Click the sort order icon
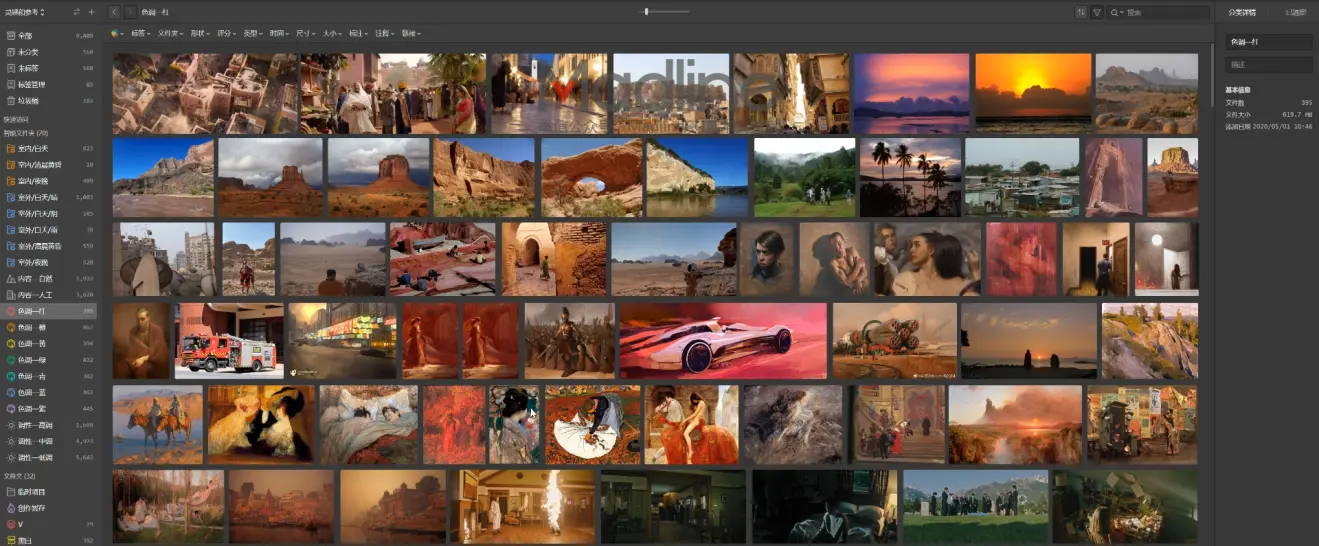The height and width of the screenshot is (546, 1319). (1081, 12)
